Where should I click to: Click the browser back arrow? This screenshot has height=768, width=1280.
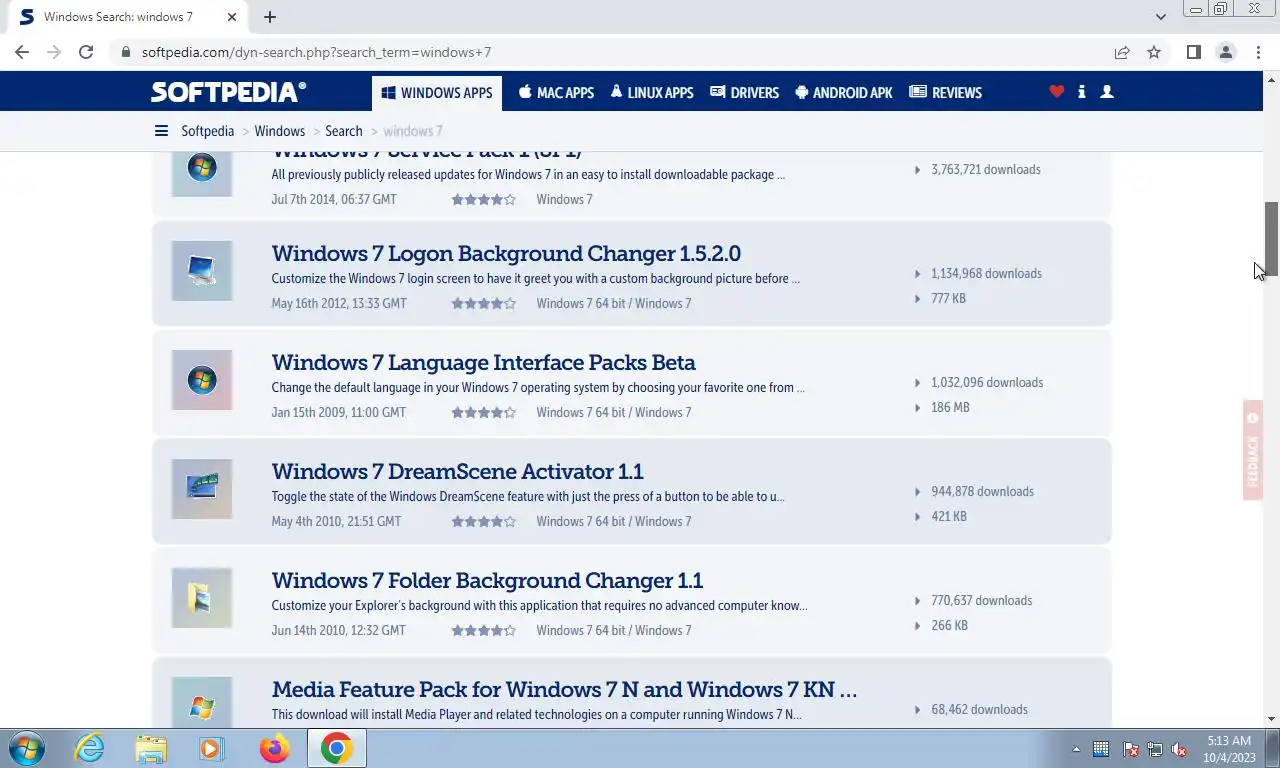pos(22,52)
